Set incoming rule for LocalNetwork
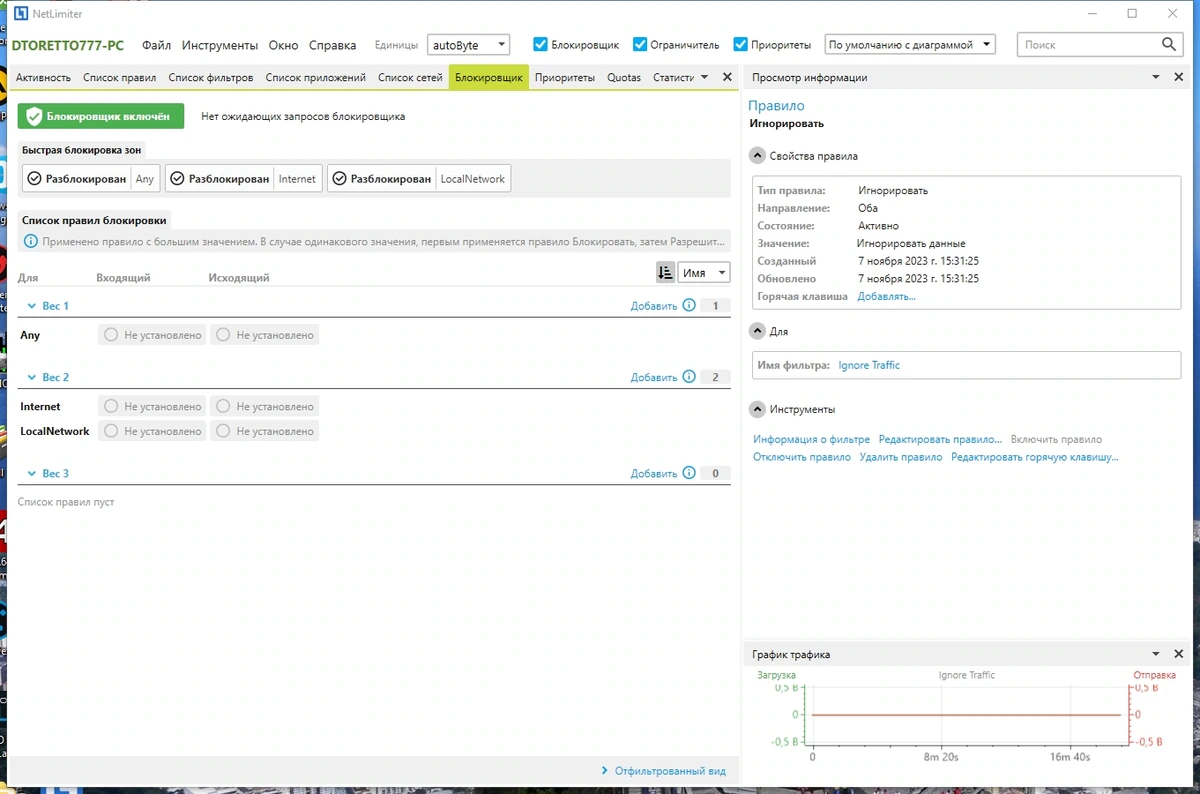This screenshot has height=794, width=1200. coord(152,431)
